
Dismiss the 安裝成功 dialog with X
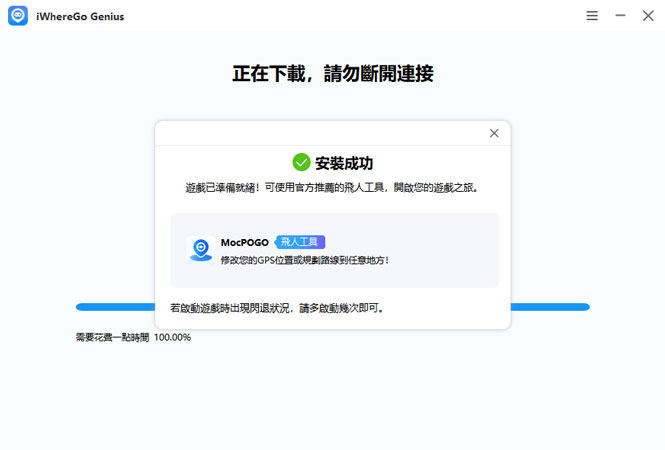tap(493, 133)
